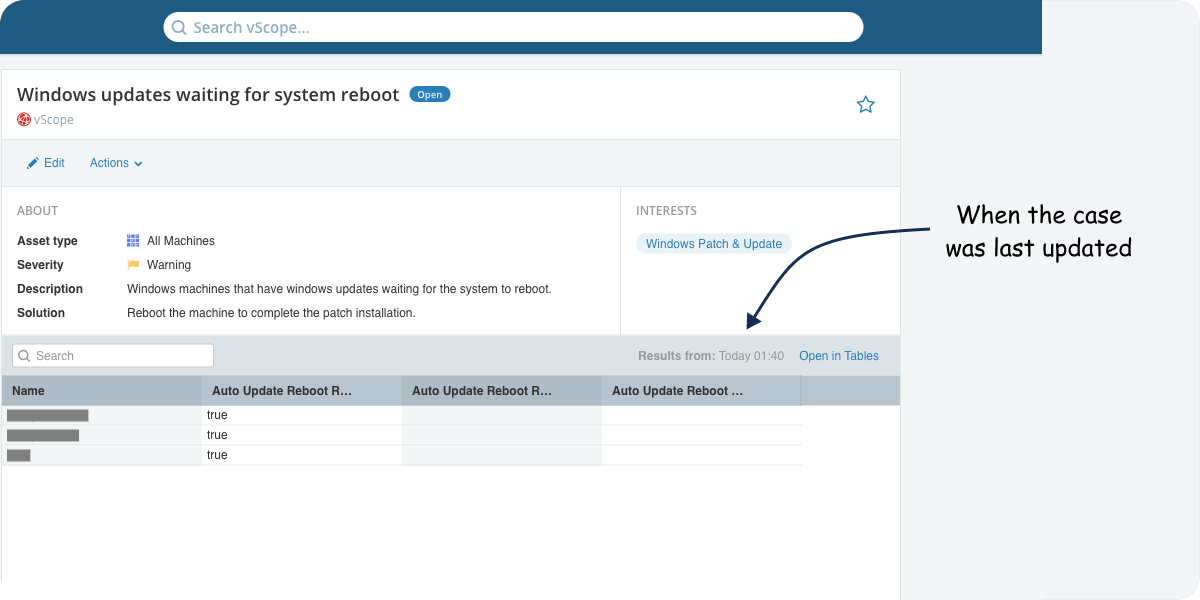Click the INTERESTS section heading
1200x600 pixels.
pyautogui.click(x=666, y=211)
